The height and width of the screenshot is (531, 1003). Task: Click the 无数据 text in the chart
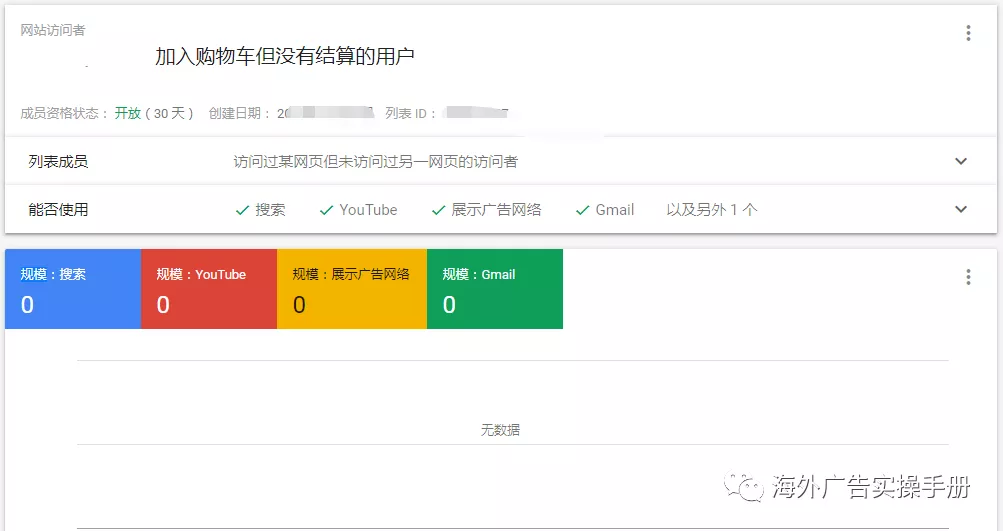pos(500,430)
